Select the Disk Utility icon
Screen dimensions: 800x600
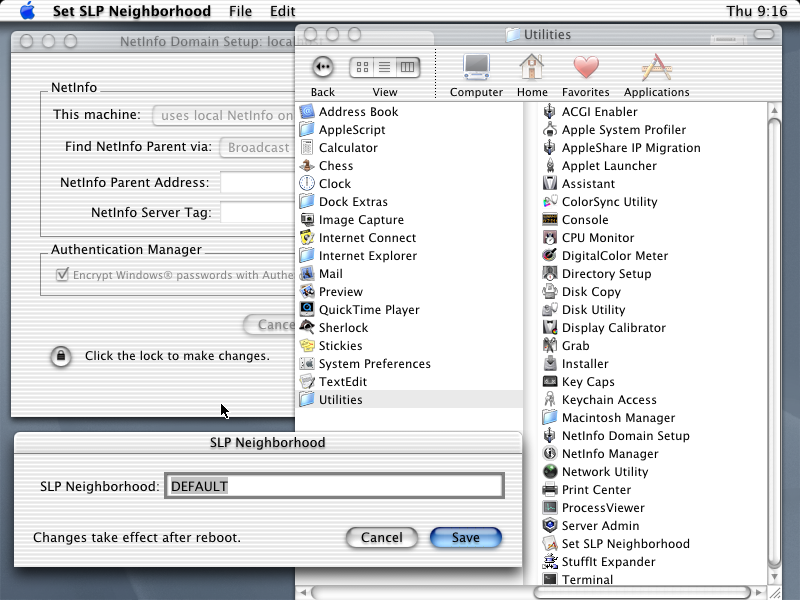pyautogui.click(x=549, y=309)
